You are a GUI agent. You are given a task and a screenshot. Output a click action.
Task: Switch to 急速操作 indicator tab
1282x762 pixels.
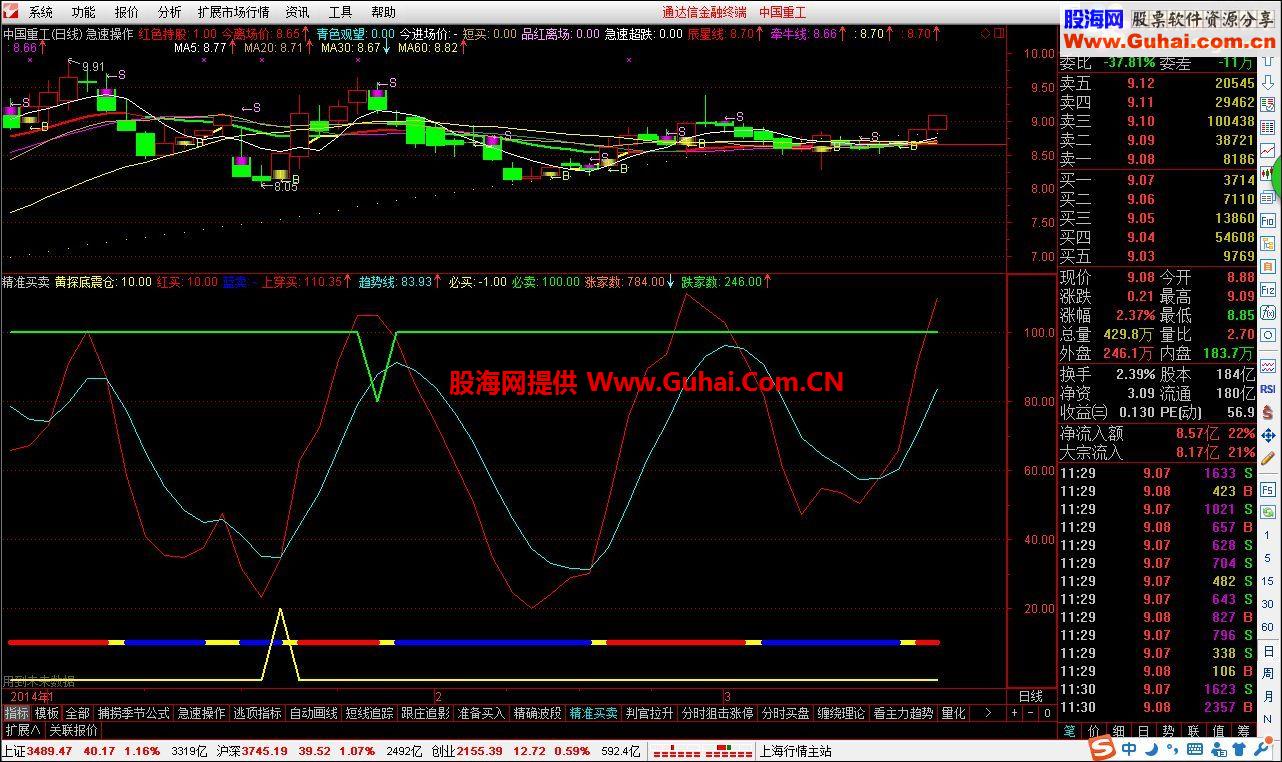pos(202,713)
